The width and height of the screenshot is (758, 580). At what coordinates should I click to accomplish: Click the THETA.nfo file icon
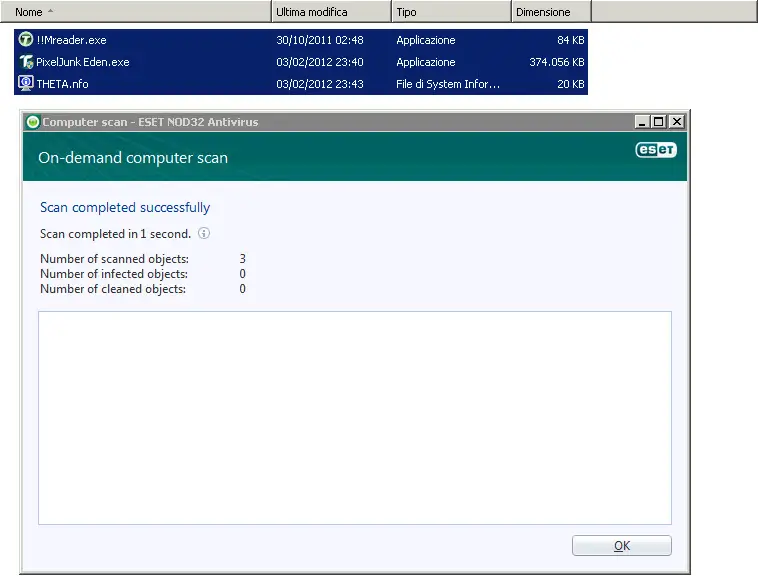pos(26,83)
